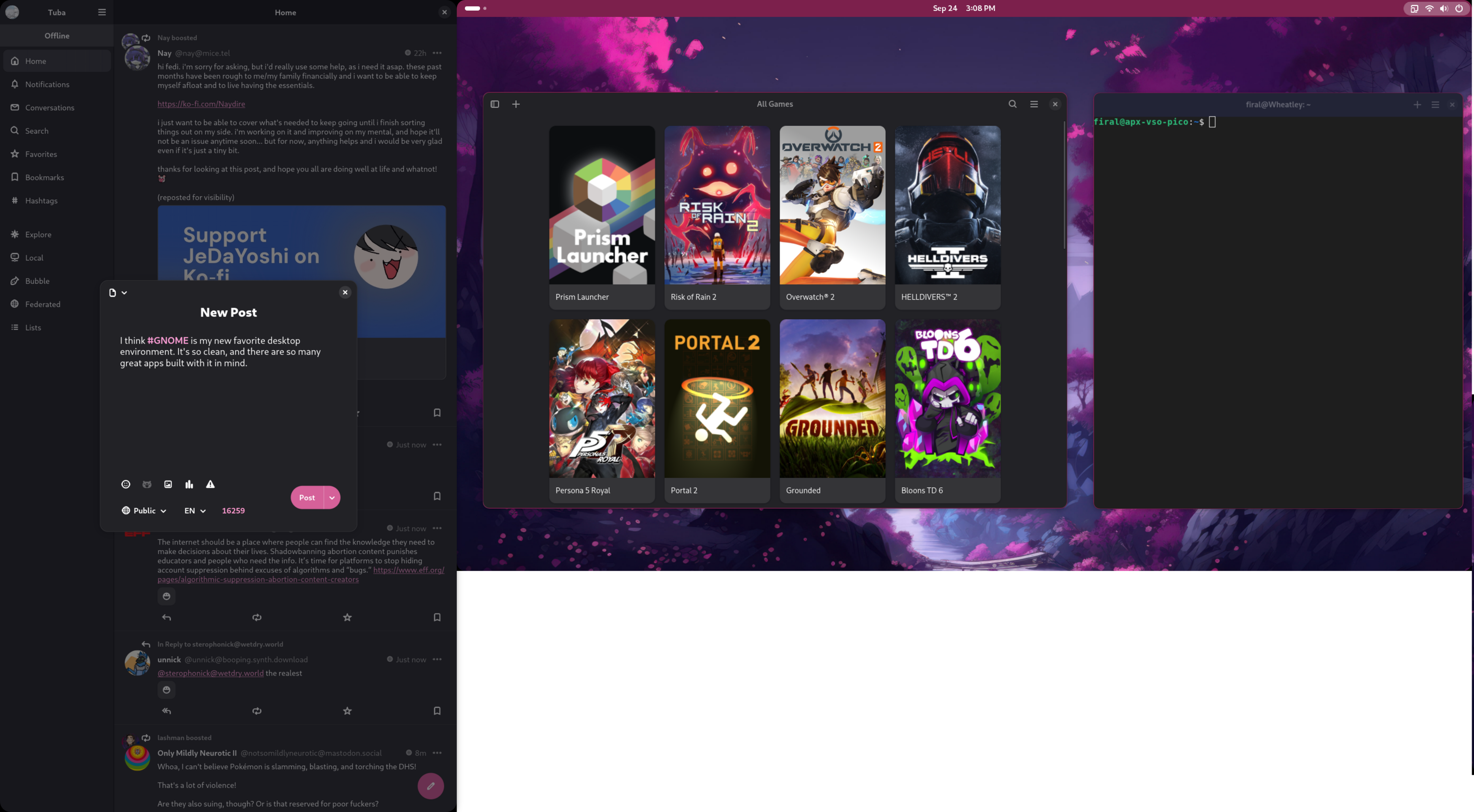Click the search icon in All Games
The image size is (1474, 812).
click(x=1012, y=104)
